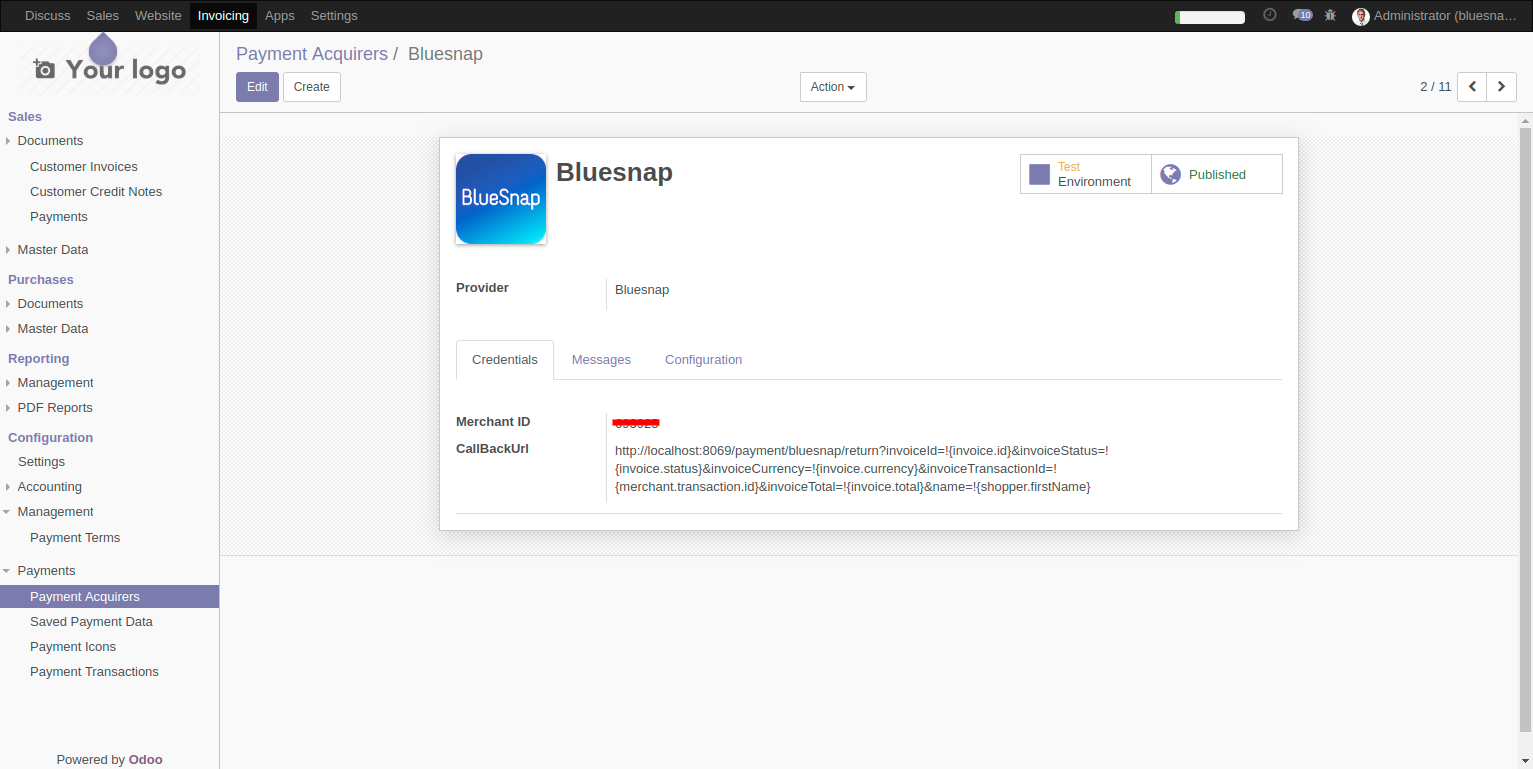The image size is (1533, 769).
Task: Open the Sales app menu
Action: (103, 16)
